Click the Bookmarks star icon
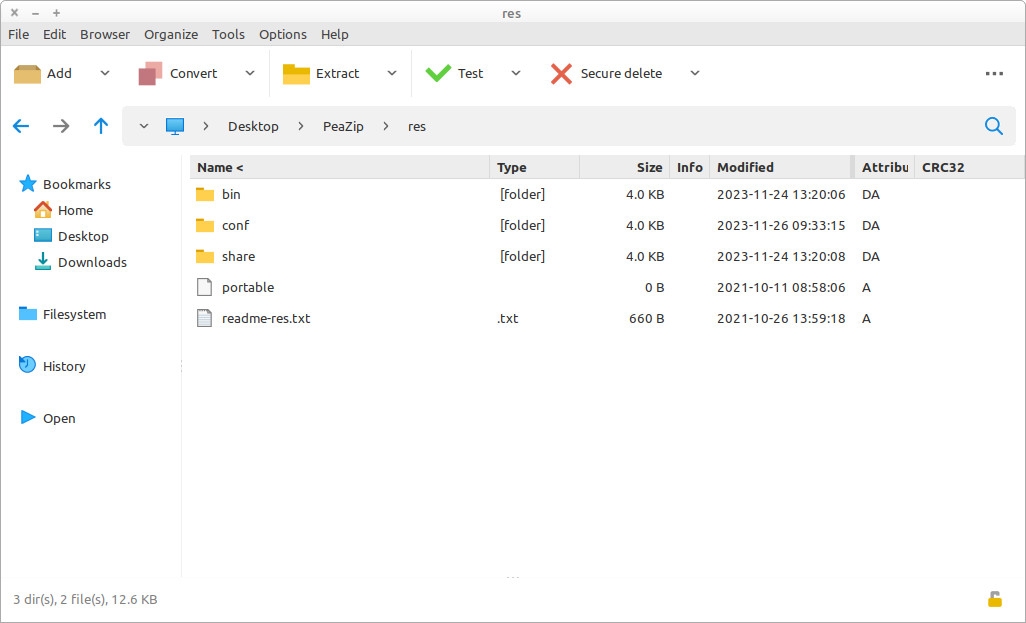Screen dimensions: 1026x623 27,184
